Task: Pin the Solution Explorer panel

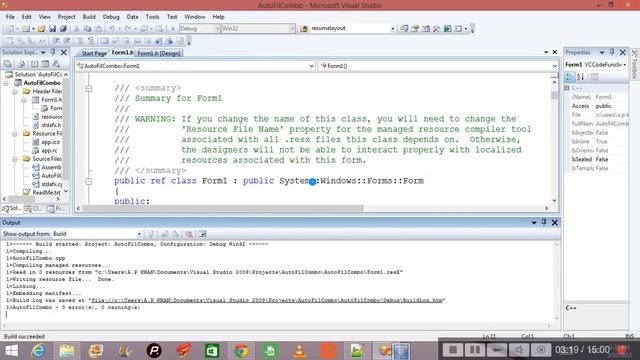Action: [53, 52]
